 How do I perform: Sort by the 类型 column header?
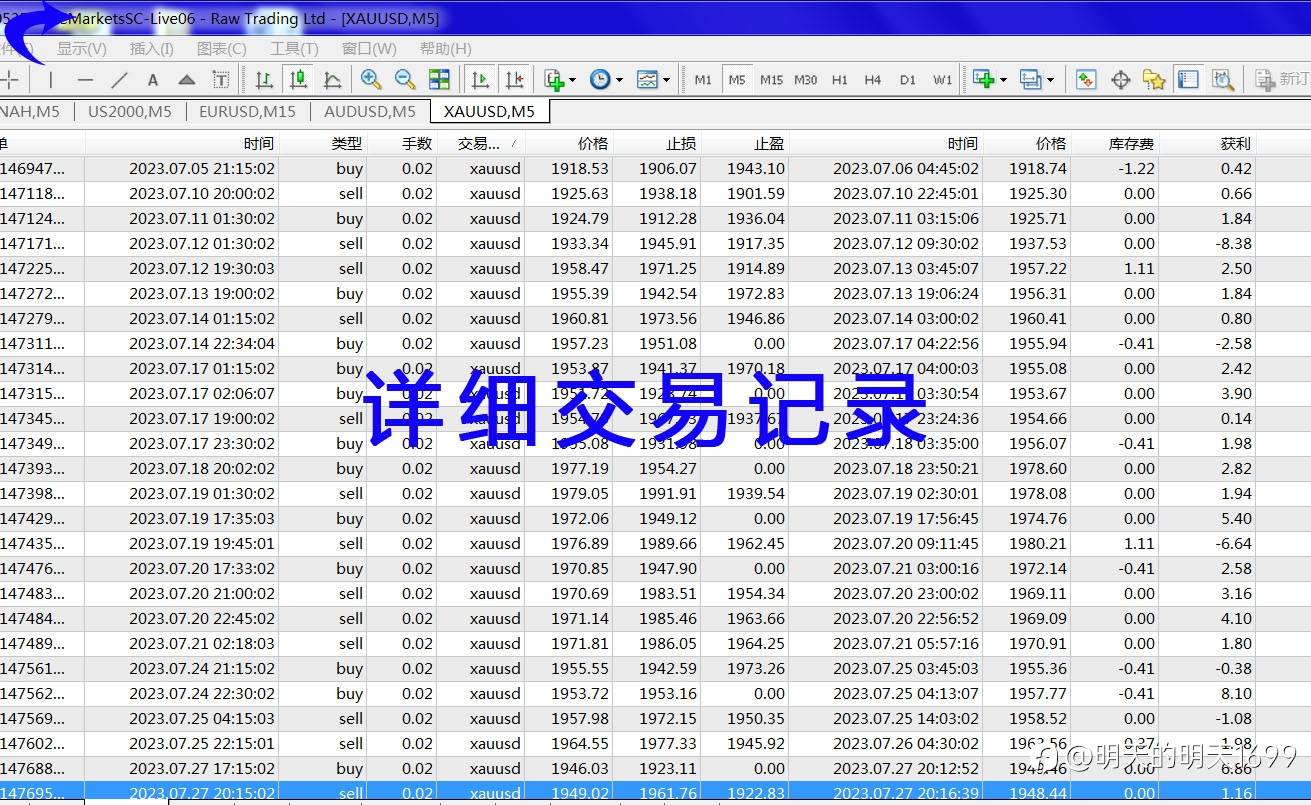pyautogui.click(x=322, y=144)
